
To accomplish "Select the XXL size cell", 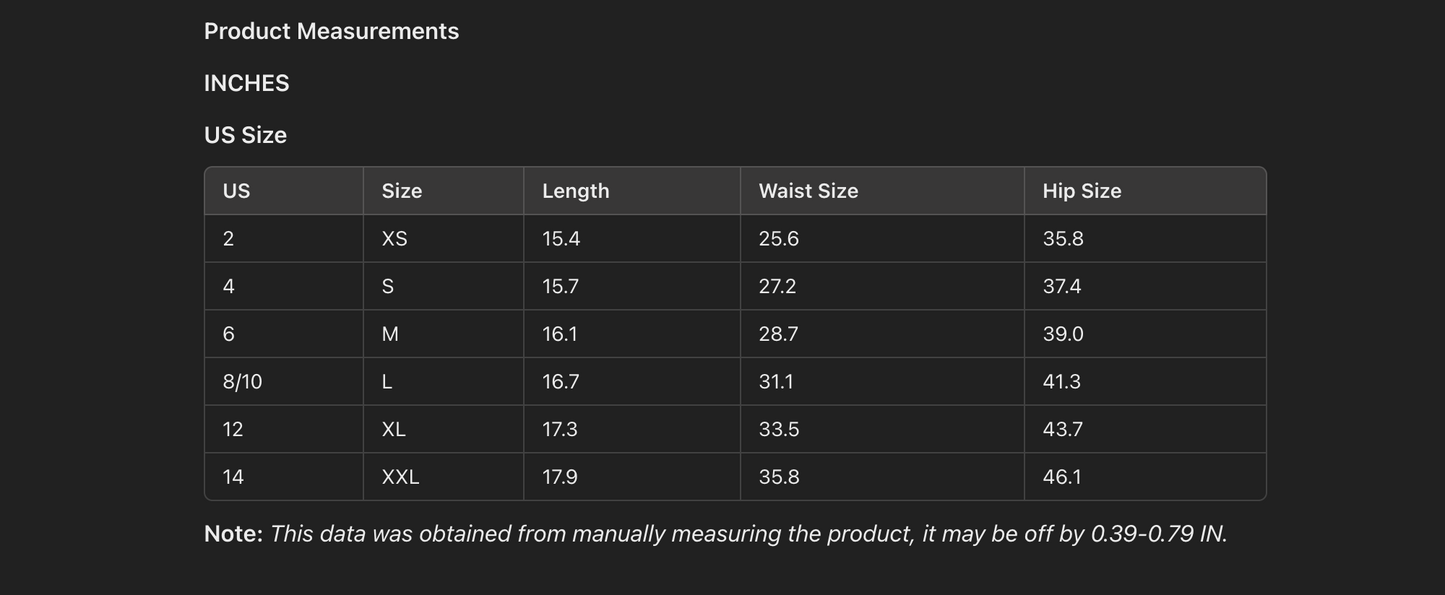I will [x=400, y=477].
